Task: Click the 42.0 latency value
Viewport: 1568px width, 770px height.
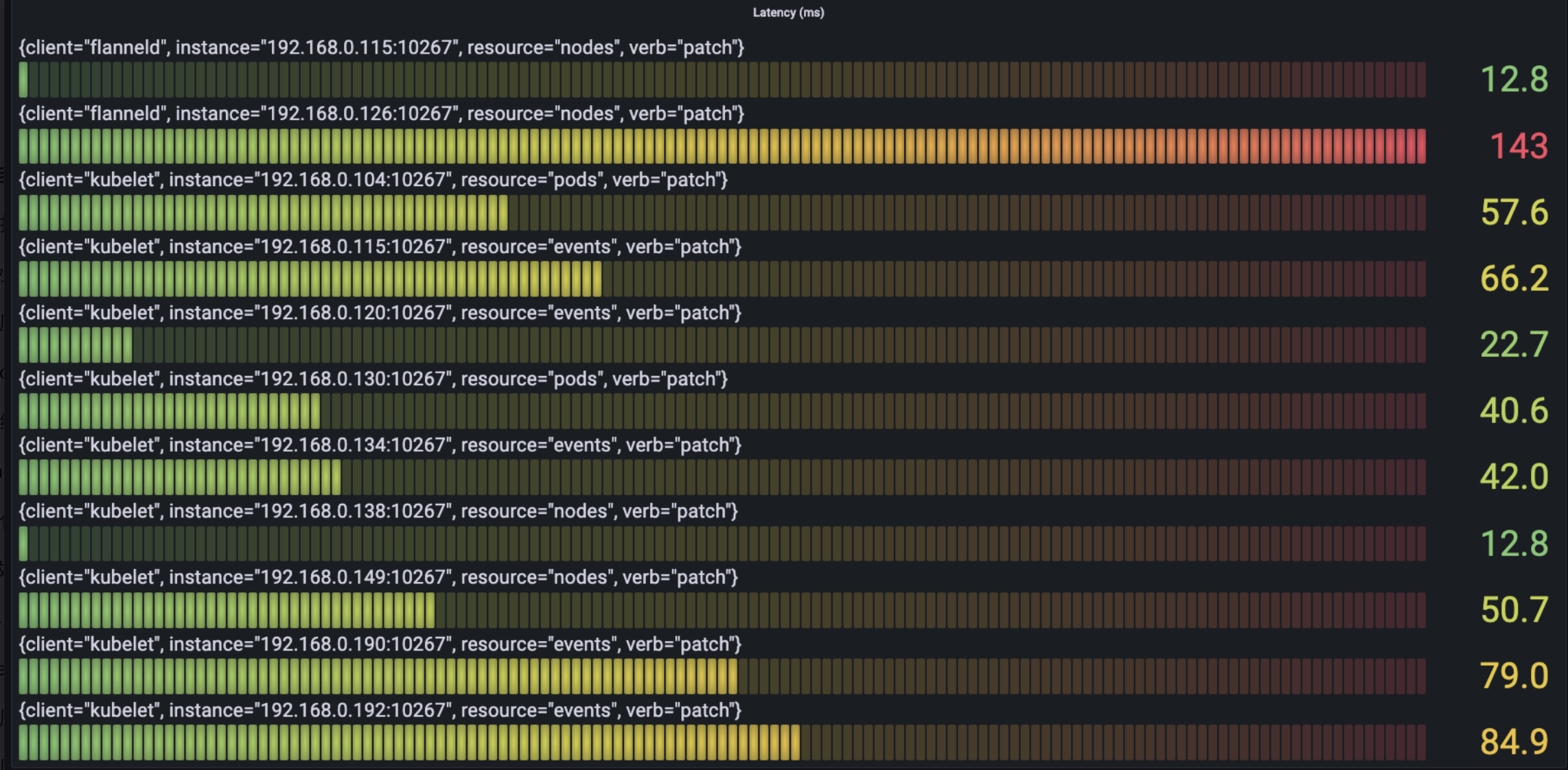Action: pos(1514,477)
